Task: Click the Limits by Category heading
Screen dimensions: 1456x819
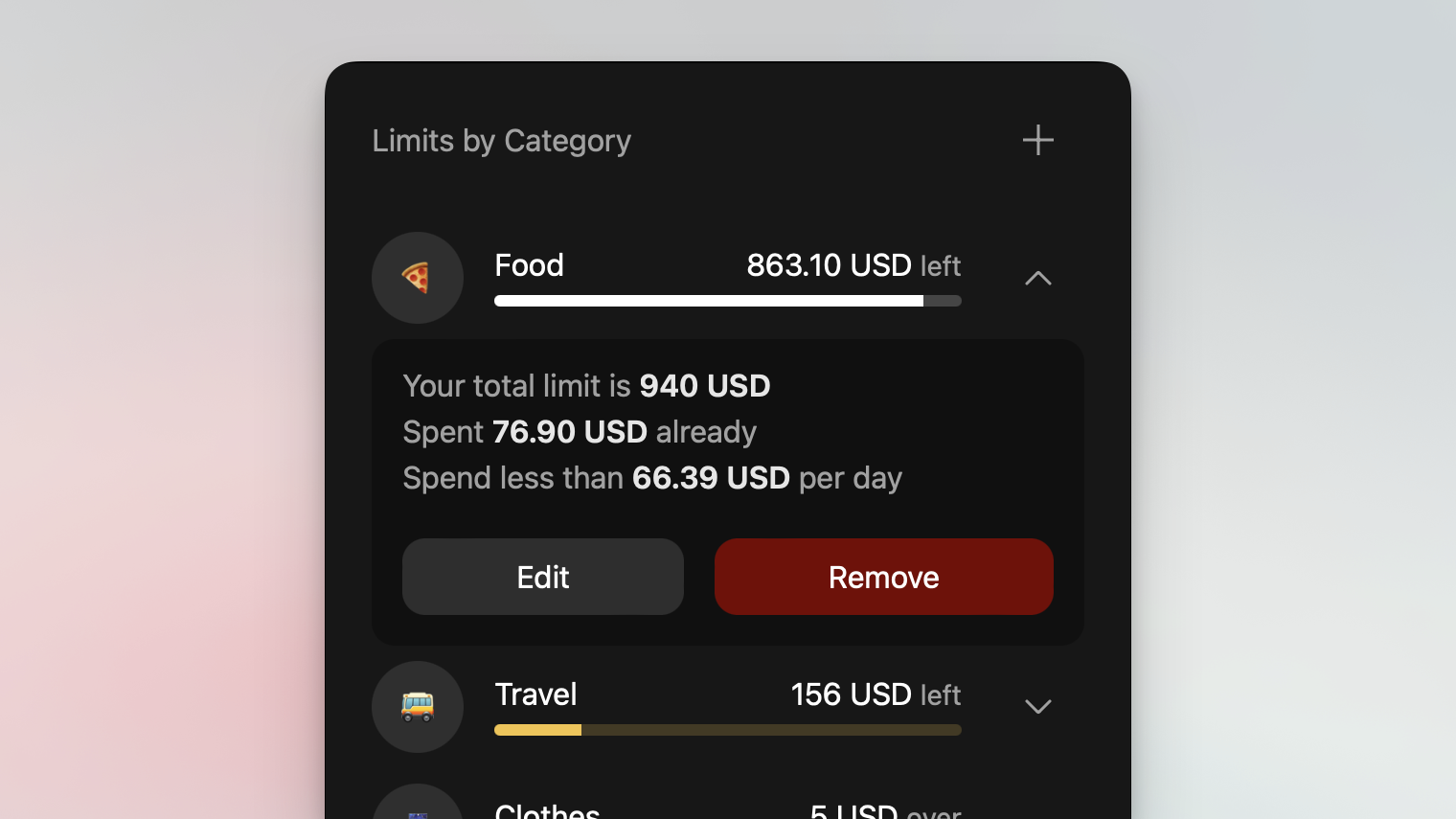Action: (x=501, y=140)
